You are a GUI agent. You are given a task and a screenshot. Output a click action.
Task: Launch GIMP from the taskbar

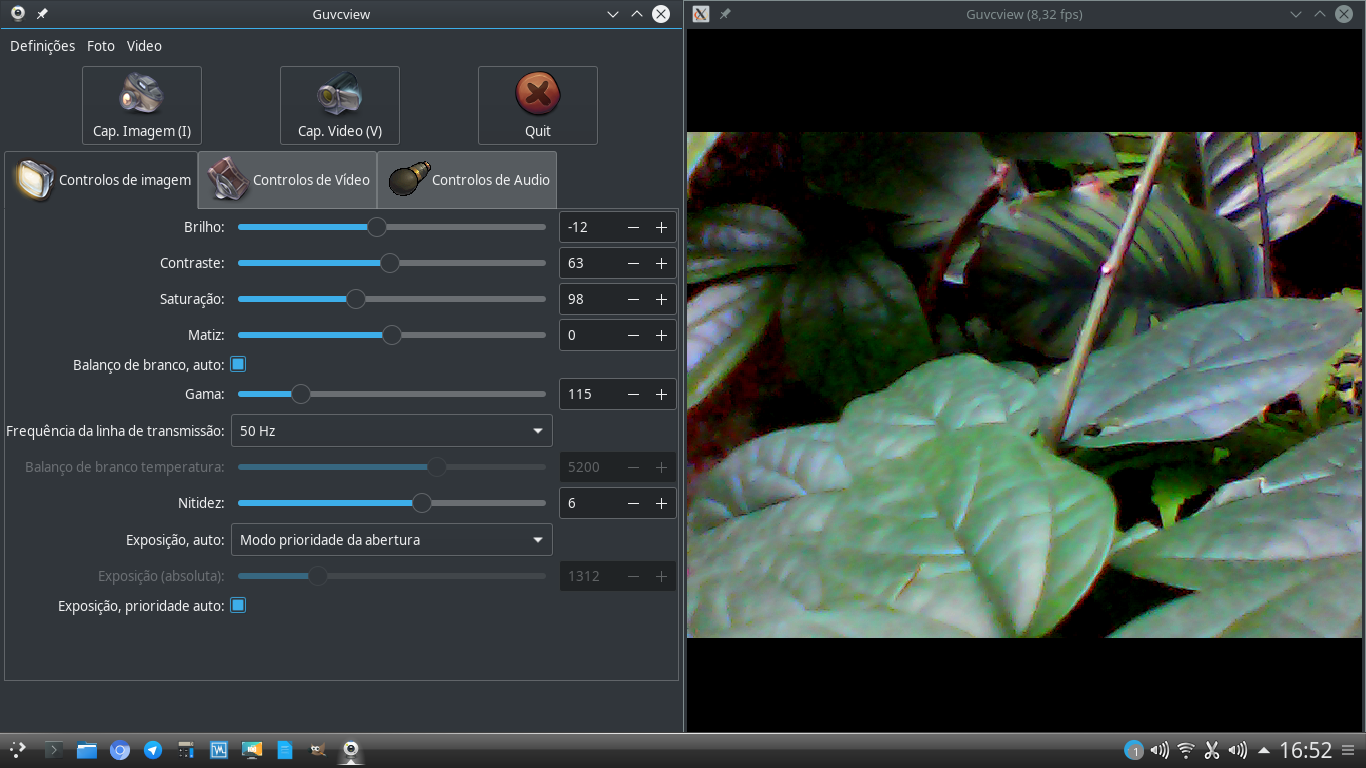(x=317, y=750)
